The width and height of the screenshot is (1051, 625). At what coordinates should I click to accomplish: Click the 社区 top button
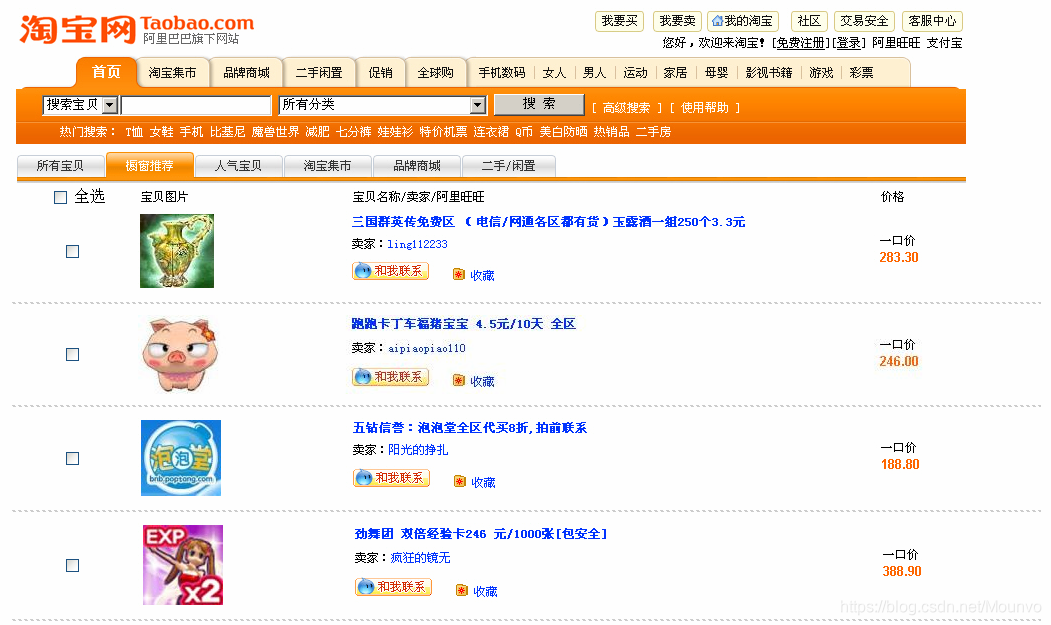click(x=809, y=21)
